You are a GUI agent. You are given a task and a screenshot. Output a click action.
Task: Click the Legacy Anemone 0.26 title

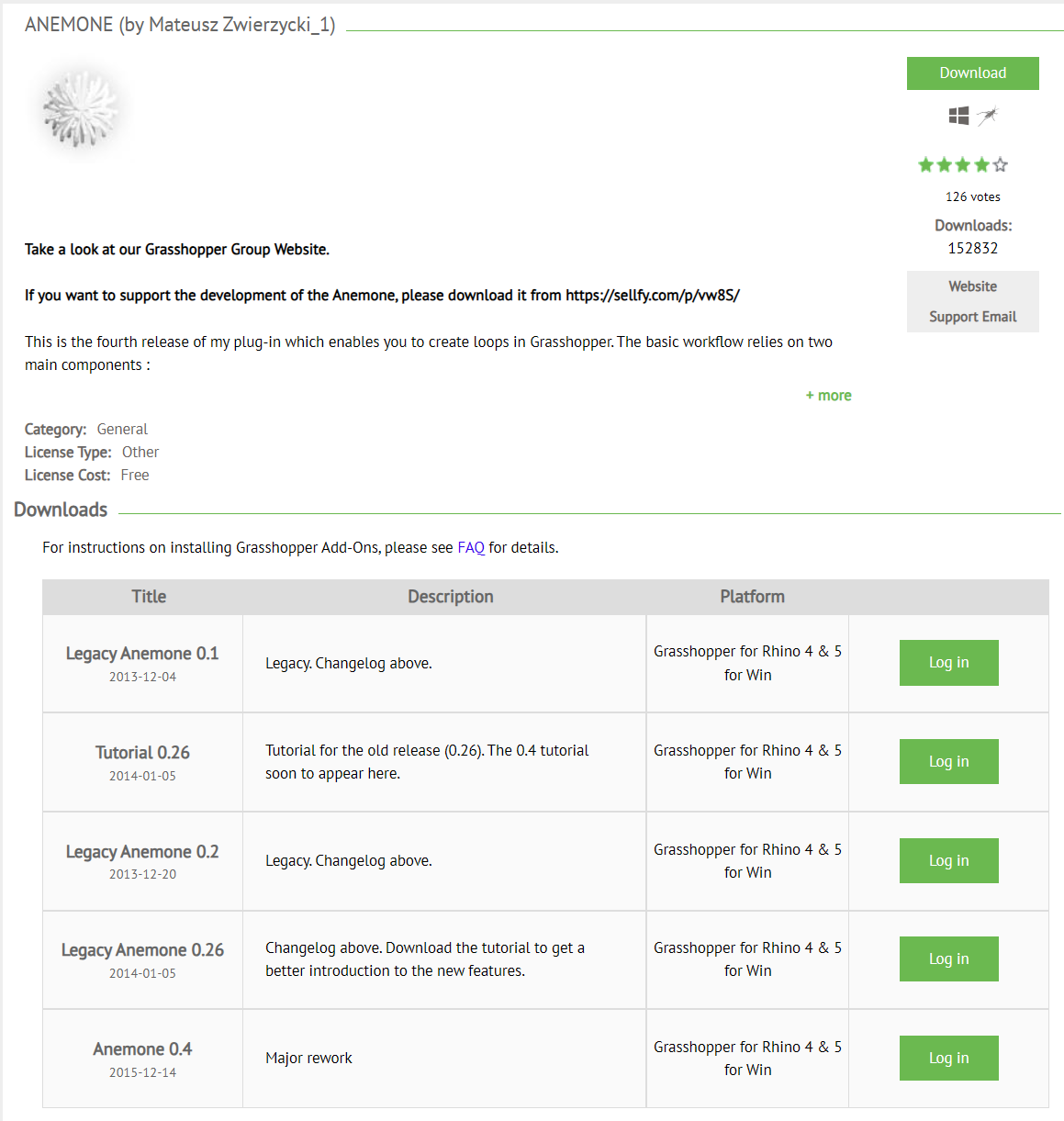coord(142,950)
